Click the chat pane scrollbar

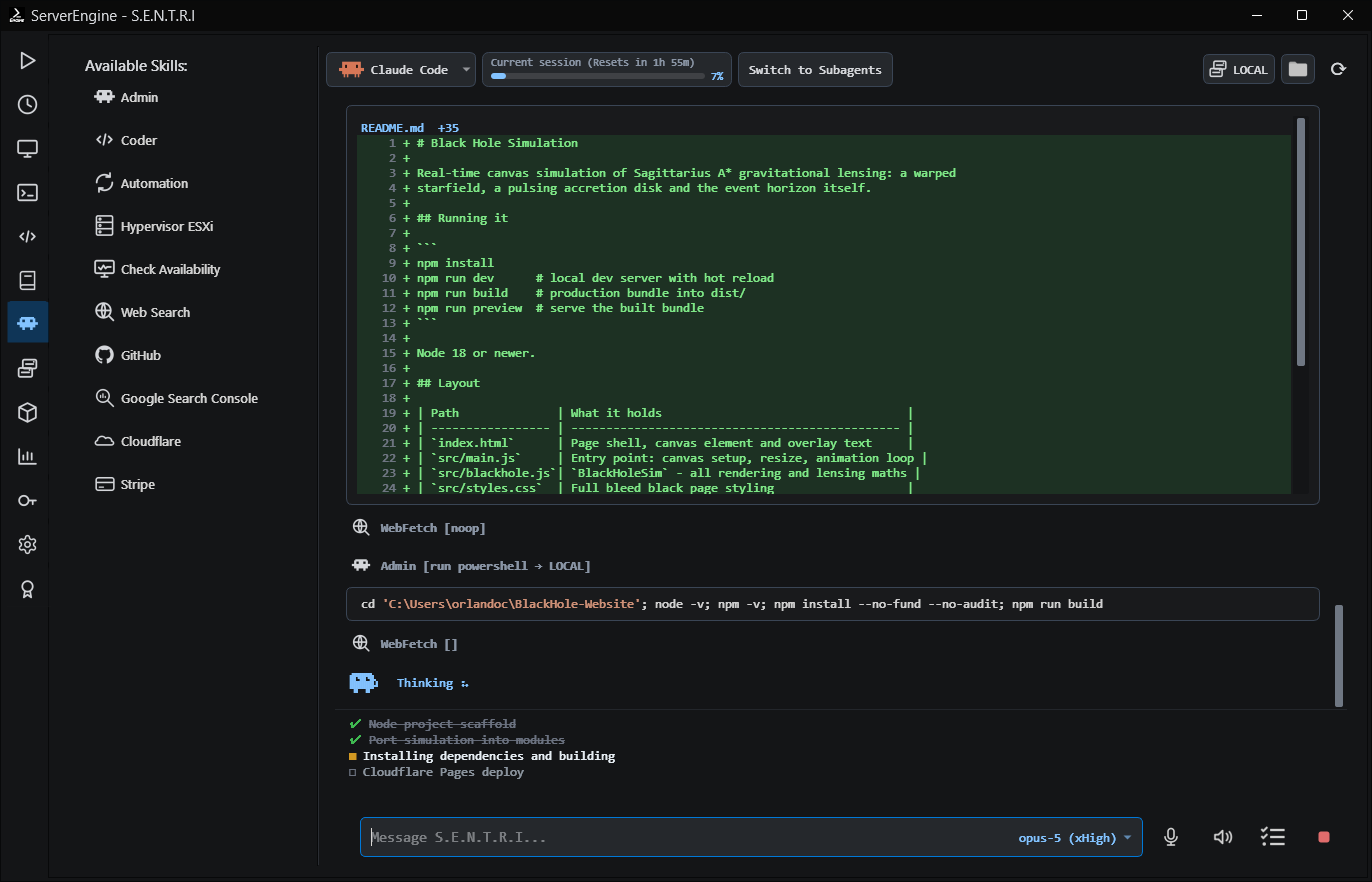tap(1339, 655)
